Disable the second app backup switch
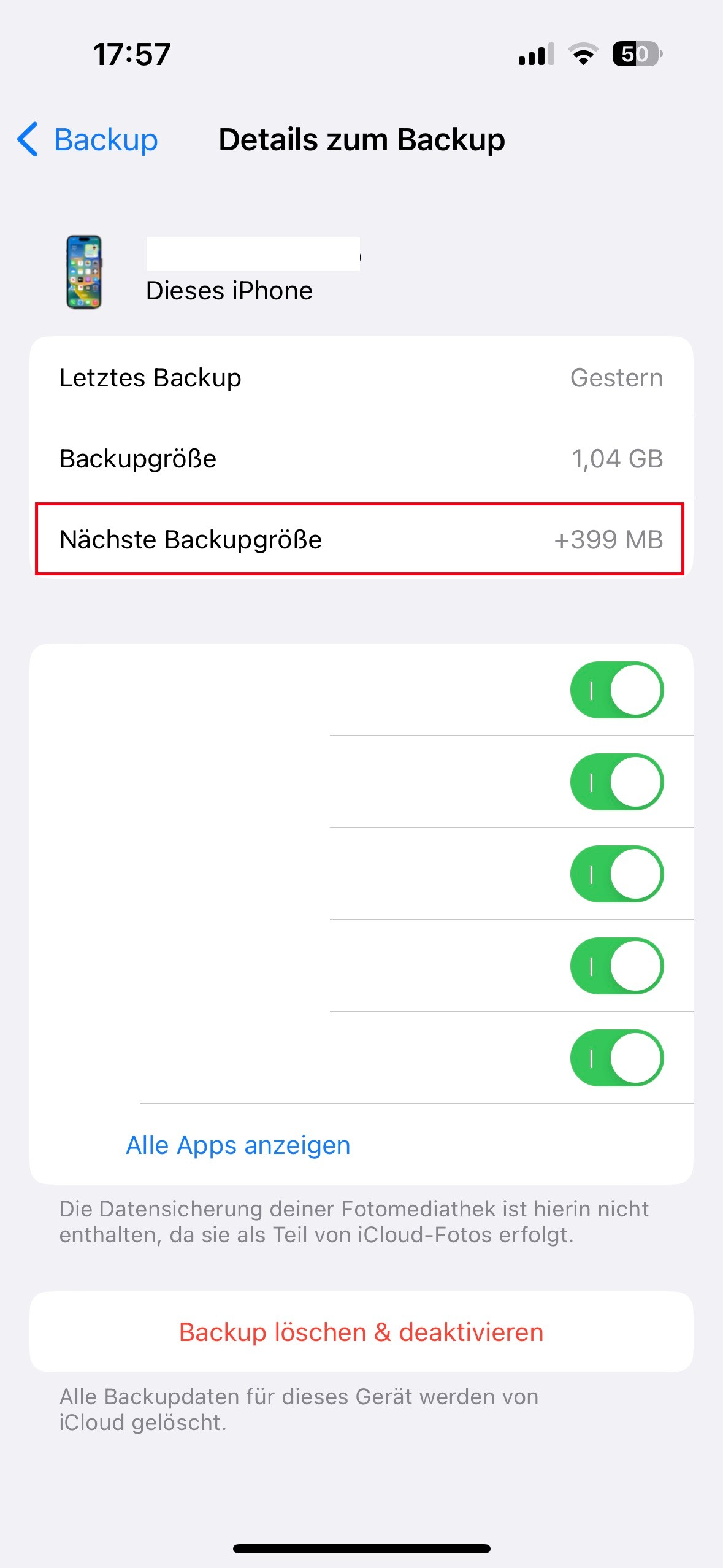The image size is (723, 1568). point(616,782)
